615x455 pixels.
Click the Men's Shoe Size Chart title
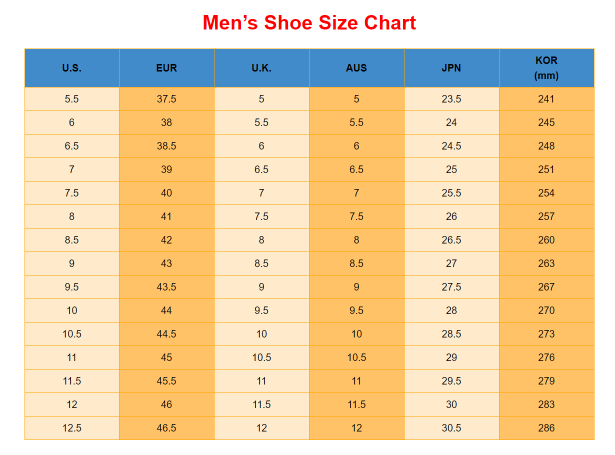pos(309,22)
